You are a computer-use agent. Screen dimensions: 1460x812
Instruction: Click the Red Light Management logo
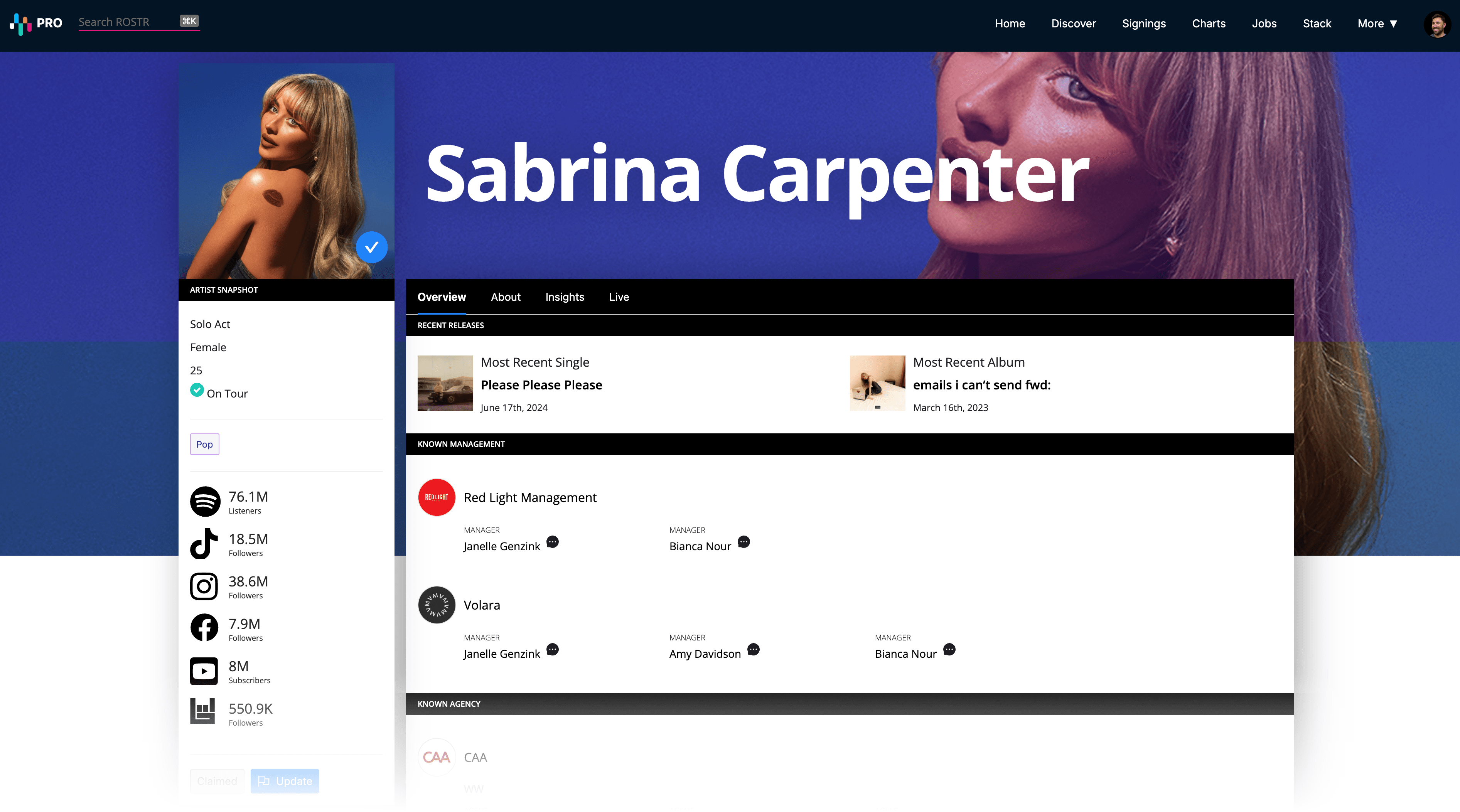point(437,497)
